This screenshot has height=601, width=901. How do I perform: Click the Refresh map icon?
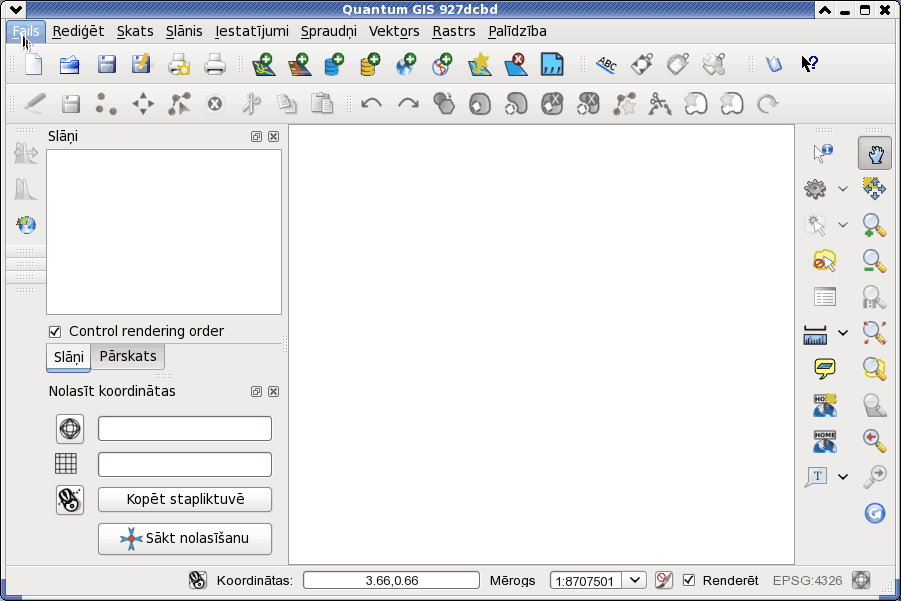[875, 513]
